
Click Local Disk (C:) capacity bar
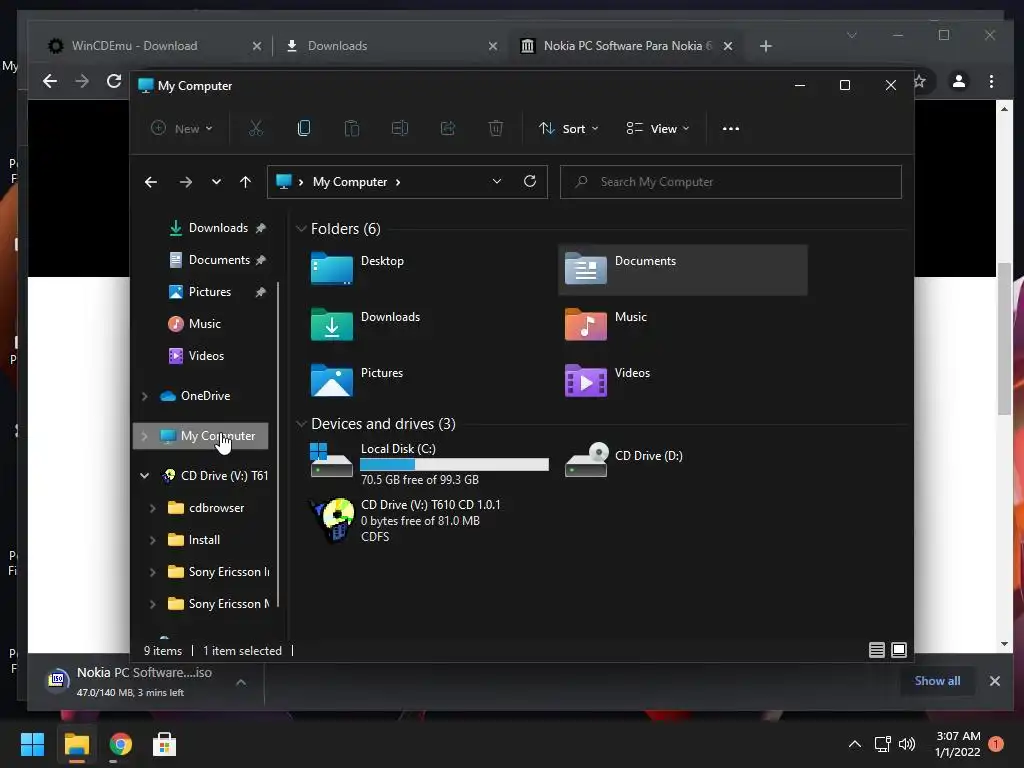point(454,464)
